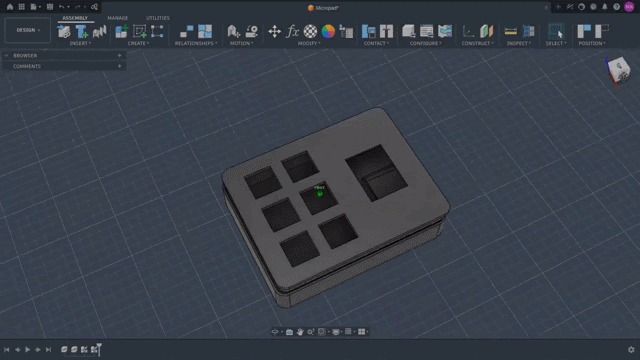Click the Undo arrow

click(61, 7)
